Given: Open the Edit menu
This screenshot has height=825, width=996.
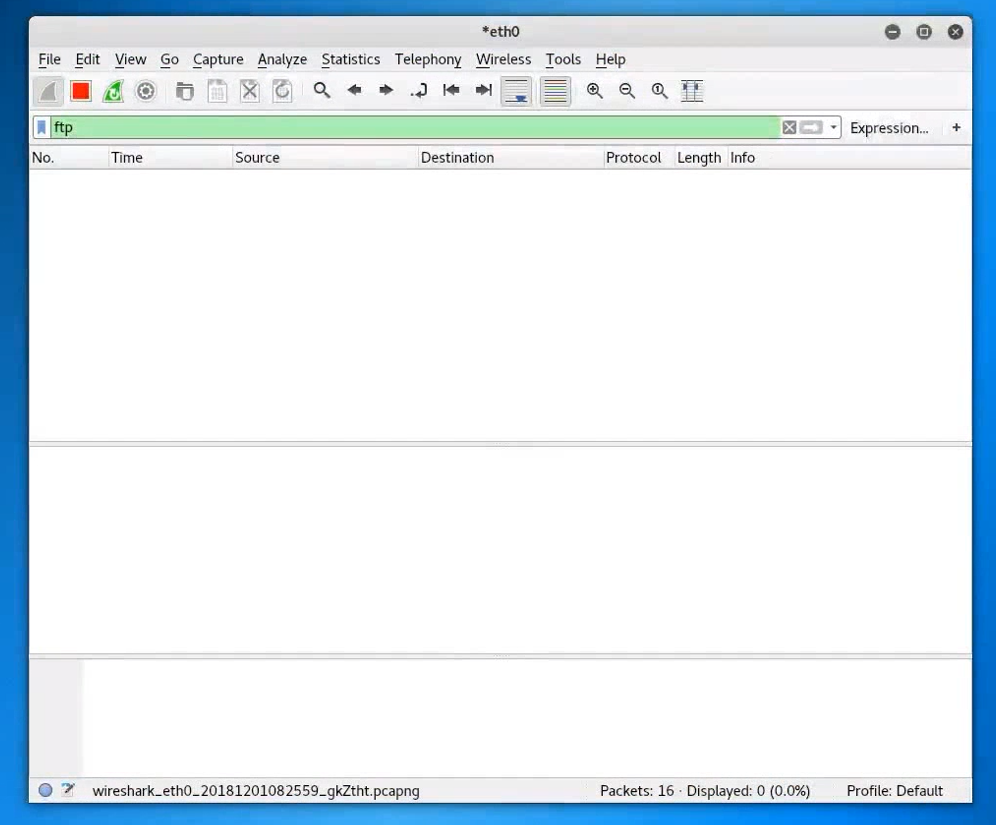Looking at the screenshot, I should pos(88,60).
